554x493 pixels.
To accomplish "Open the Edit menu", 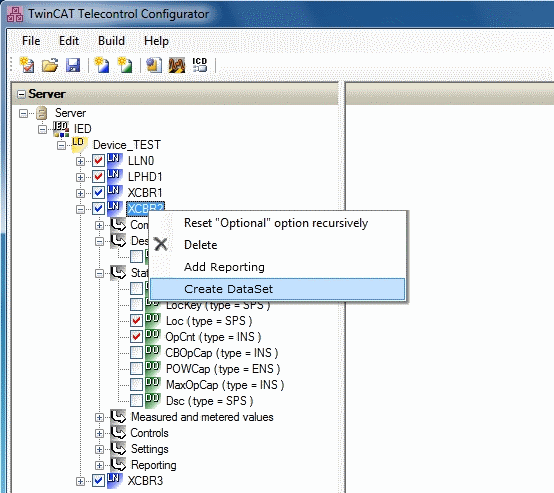I will (69, 41).
